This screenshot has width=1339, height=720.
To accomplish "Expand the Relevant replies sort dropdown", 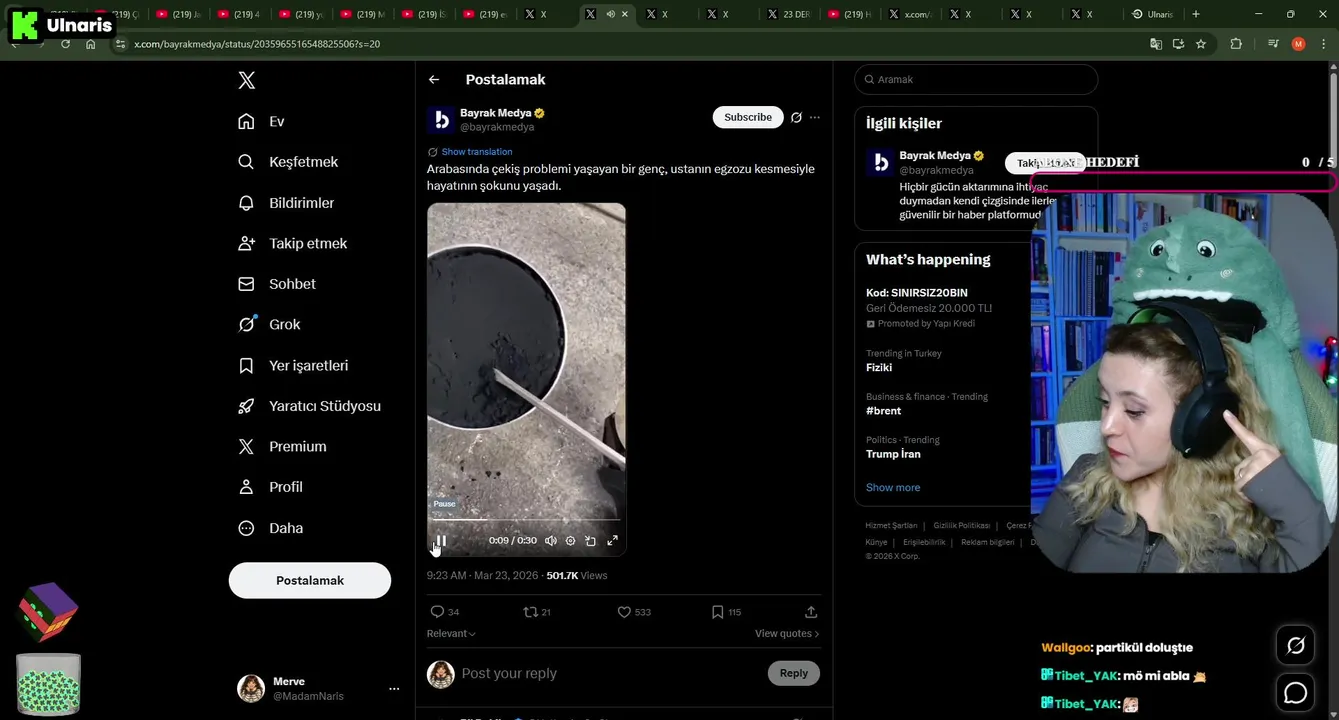I will 451,634.
